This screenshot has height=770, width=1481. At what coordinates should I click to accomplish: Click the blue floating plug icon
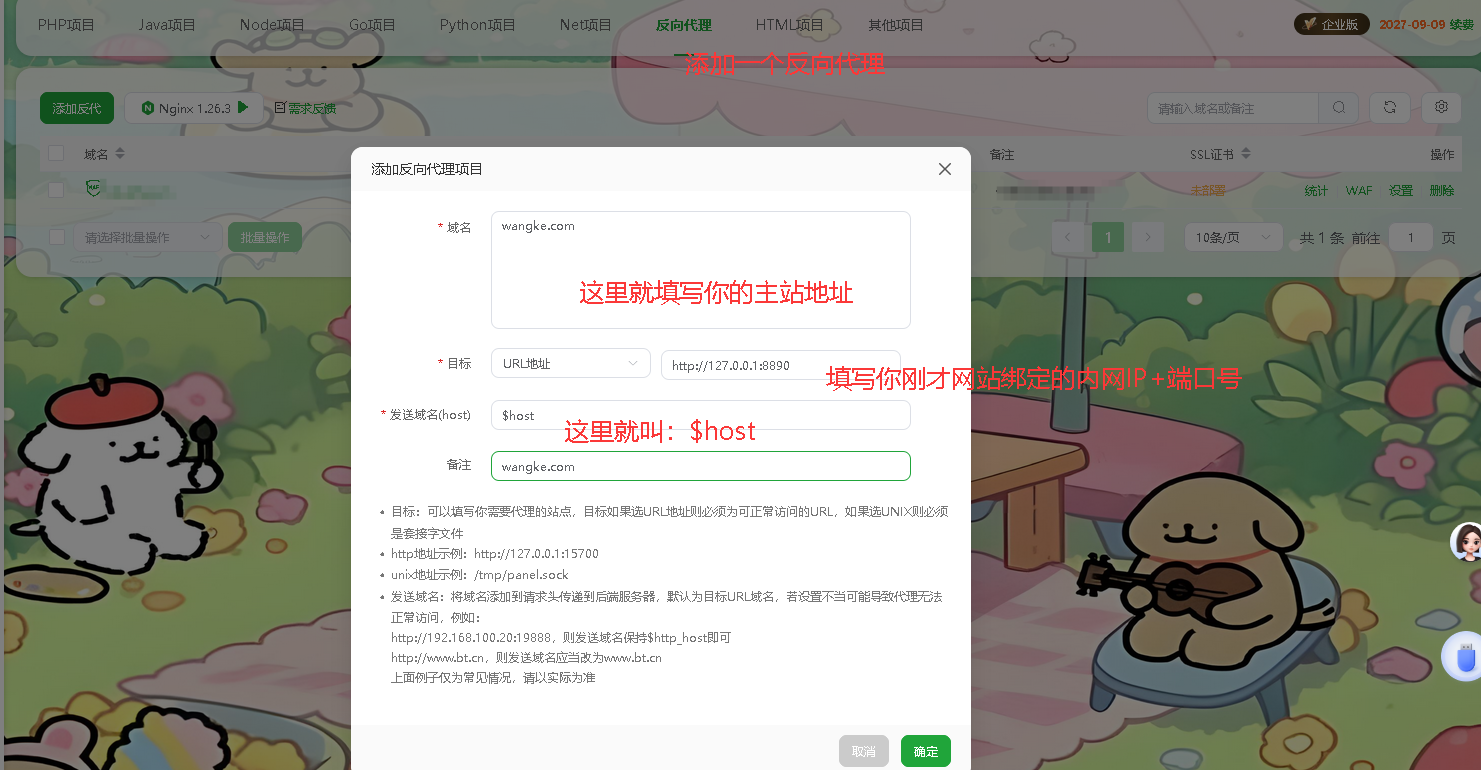1464,657
